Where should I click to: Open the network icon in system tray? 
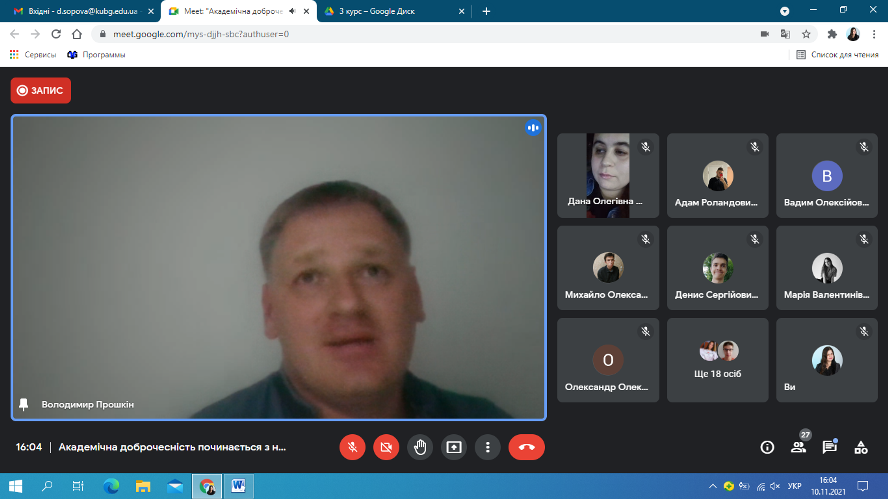(x=761, y=486)
